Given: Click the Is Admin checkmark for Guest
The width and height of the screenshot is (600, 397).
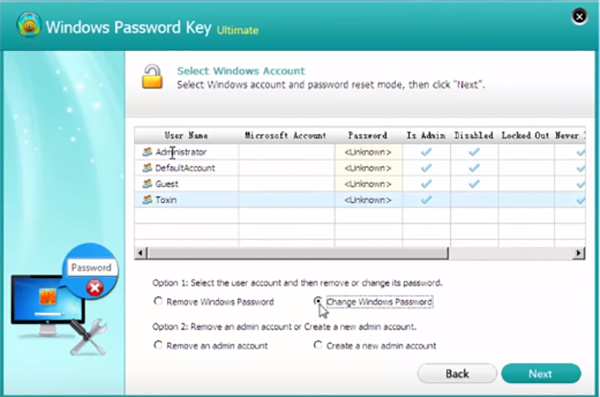Looking at the screenshot, I should pos(426,184).
